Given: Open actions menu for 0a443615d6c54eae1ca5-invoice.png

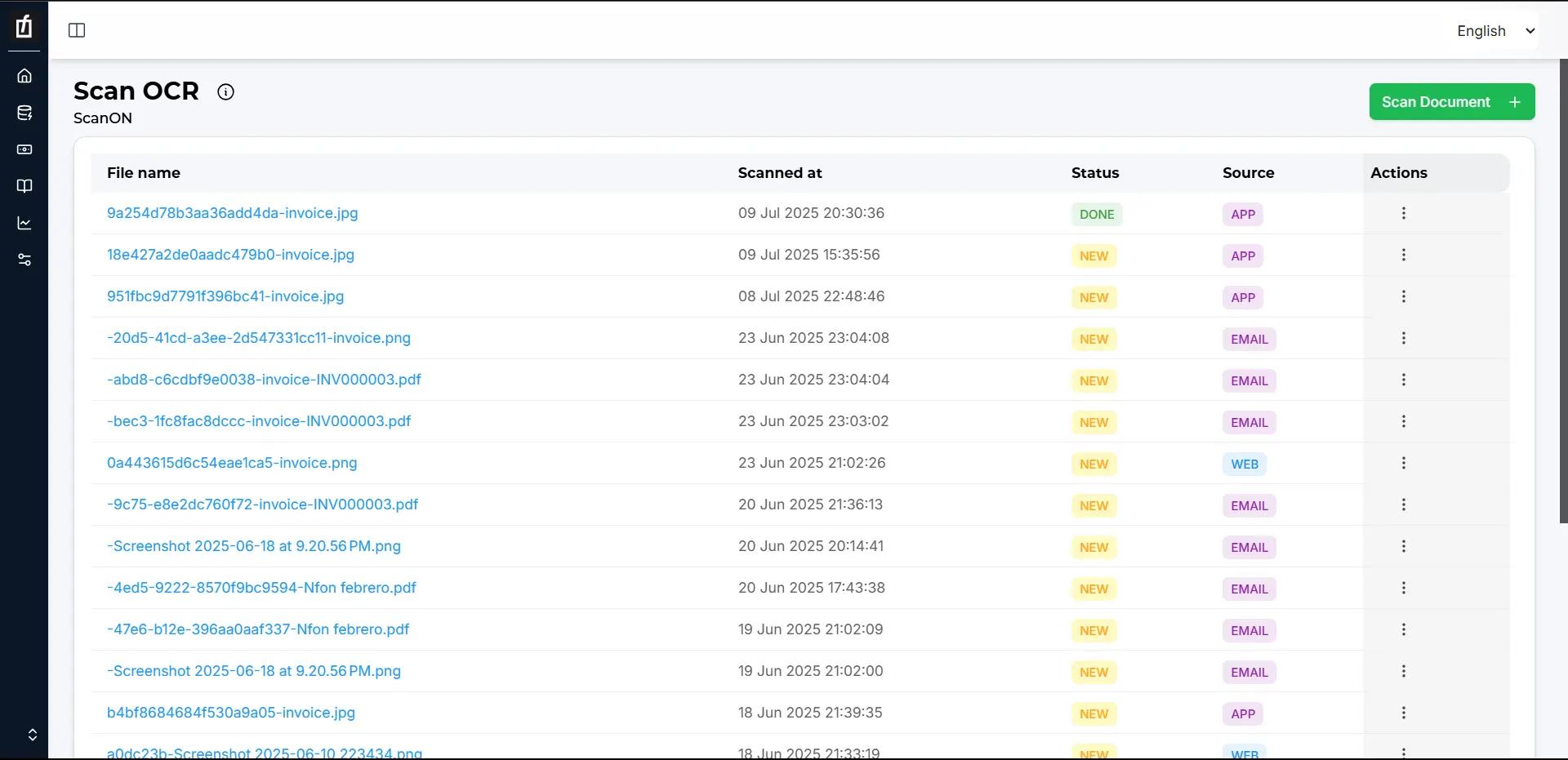Looking at the screenshot, I should pyautogui.click(x=1403, y=463).
